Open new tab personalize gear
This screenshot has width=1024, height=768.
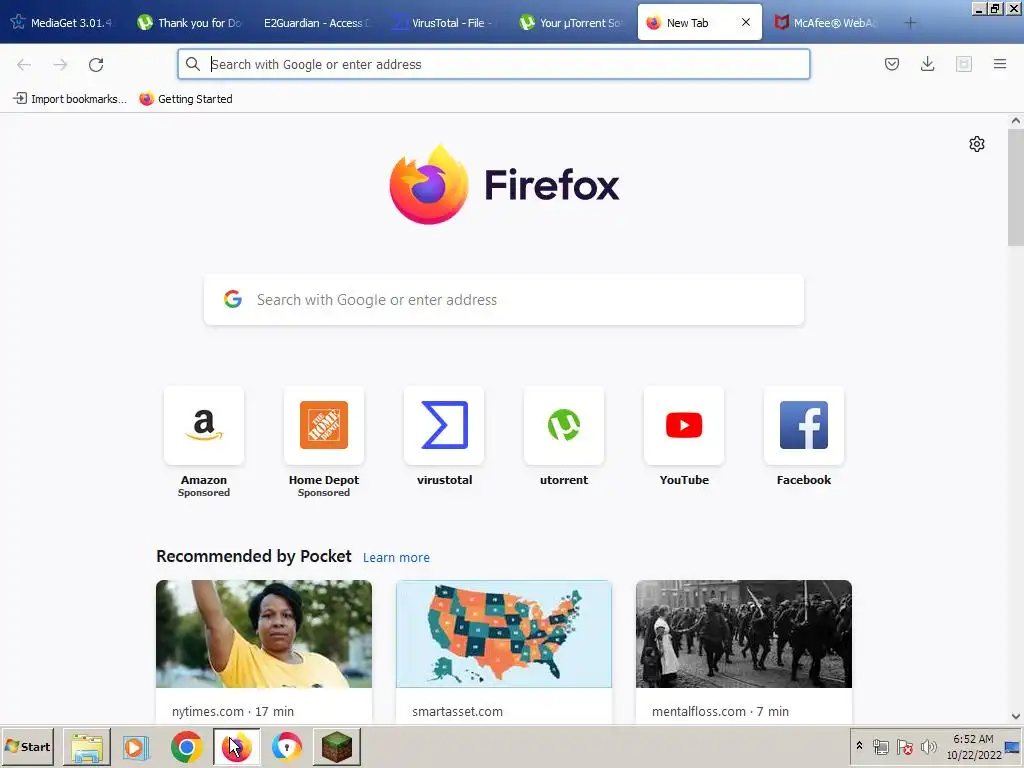976,144
